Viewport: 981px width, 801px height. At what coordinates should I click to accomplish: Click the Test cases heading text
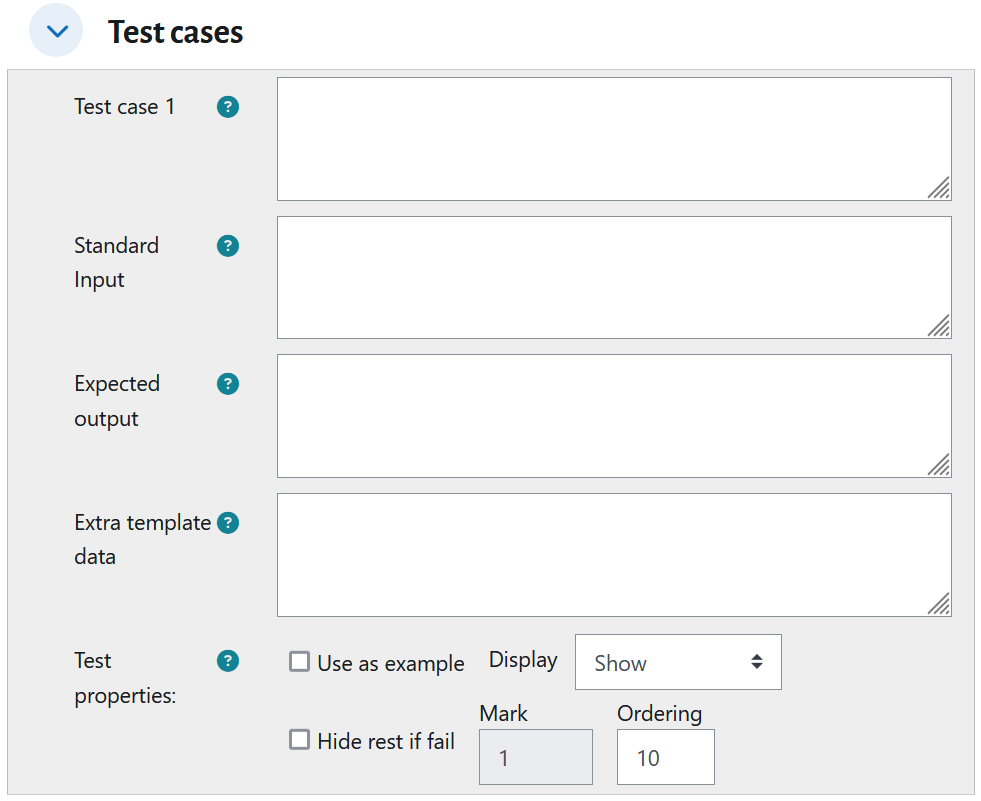click(x=175, y=32)
